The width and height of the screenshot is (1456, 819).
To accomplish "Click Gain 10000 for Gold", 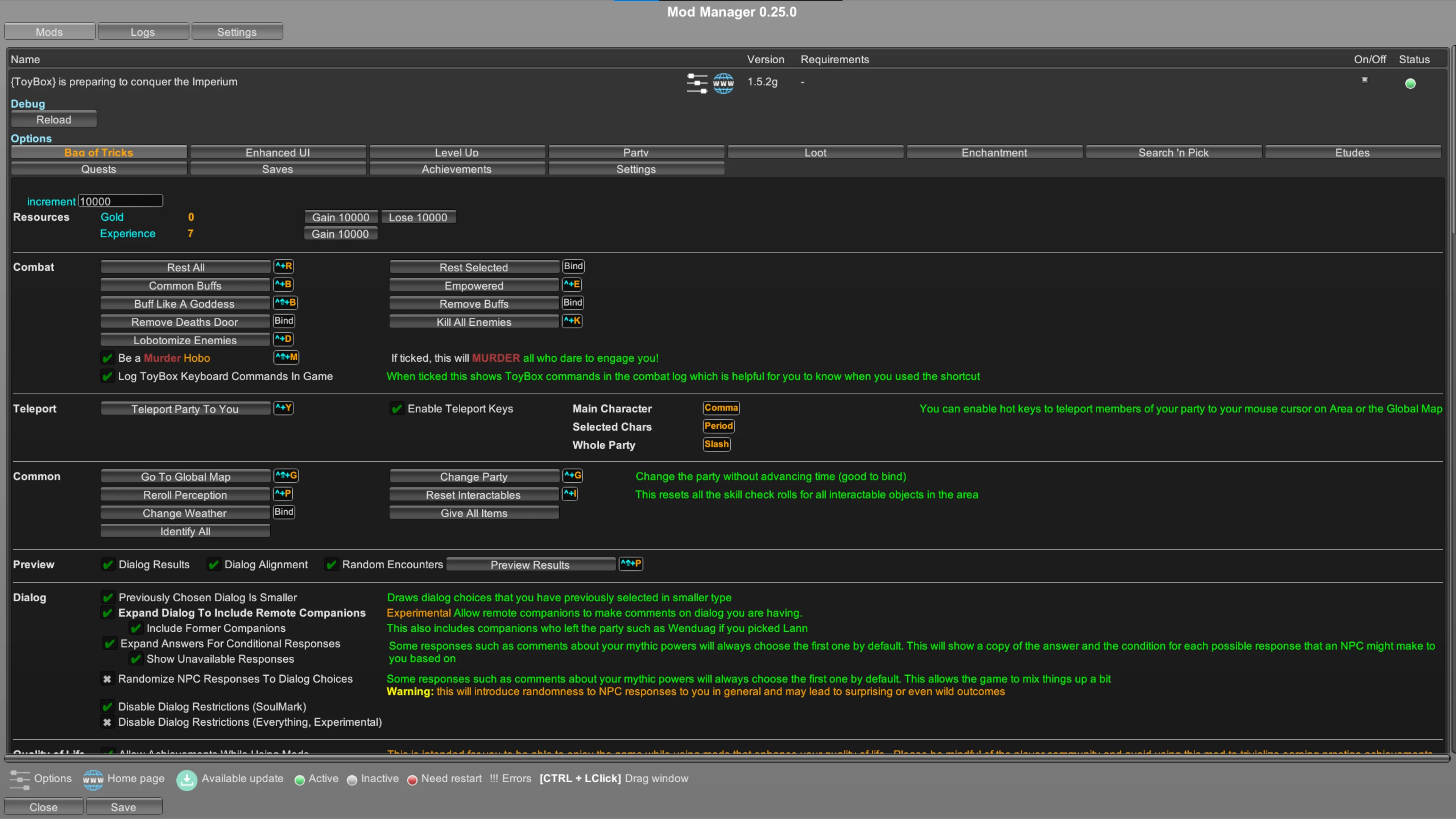I will pyautogui.click(x=341, y=218).
